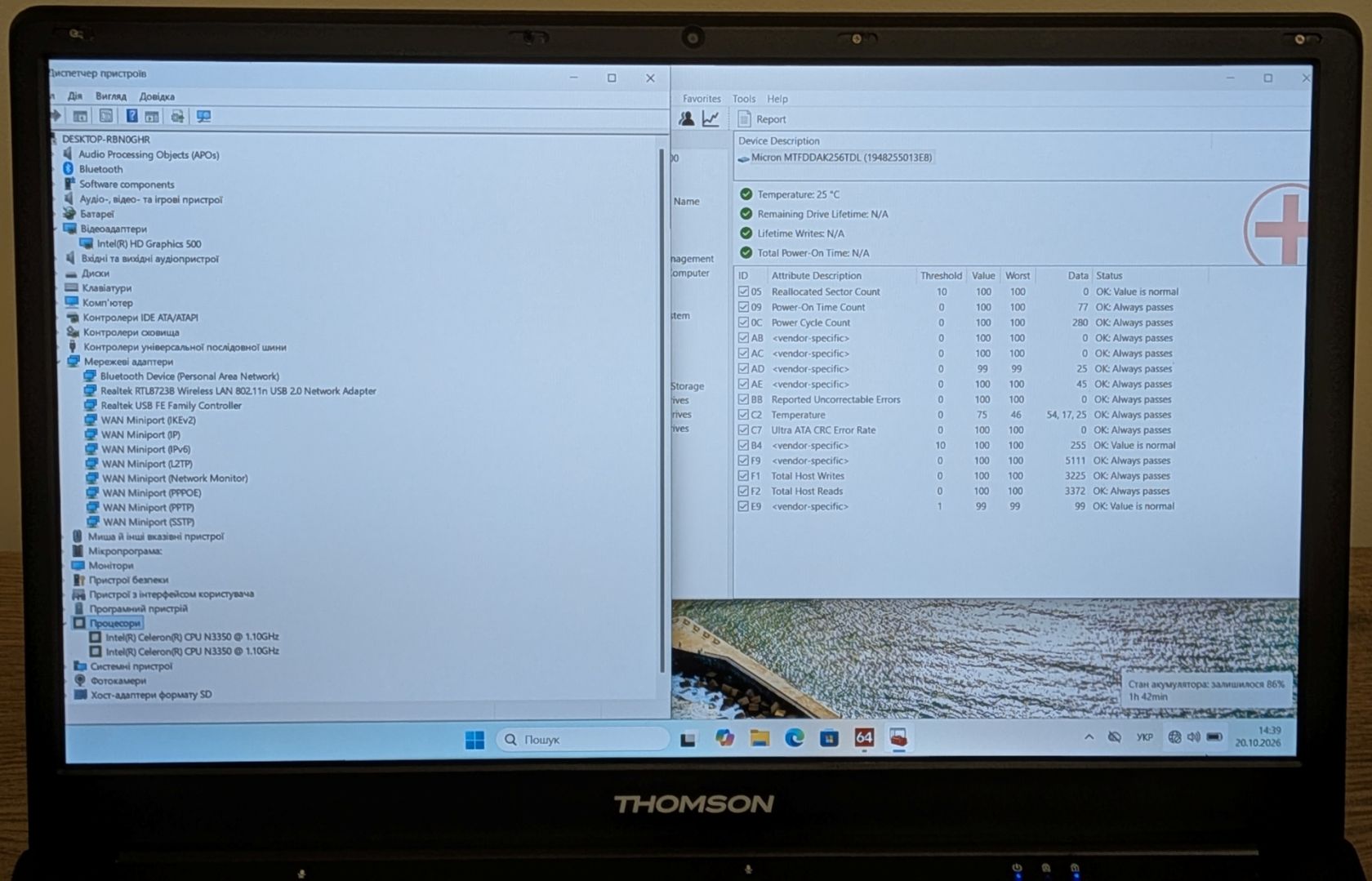Click the update driver toolbar icon in Device Manager
1372x881 pixels.
(177, 116)
